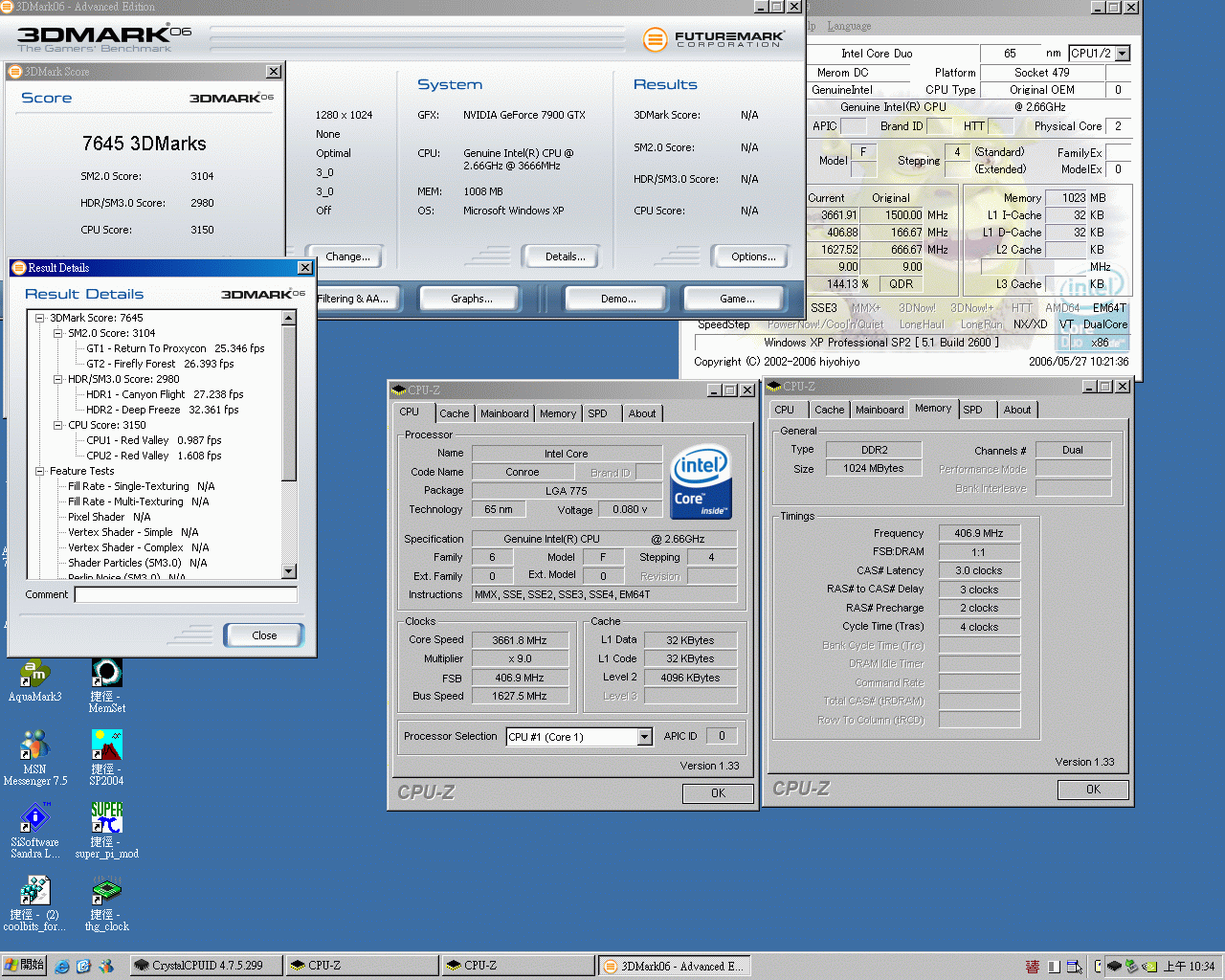Screen dimensions: 1225x980
Task: Select Pixel Shader N/A row
Action: 109,517
